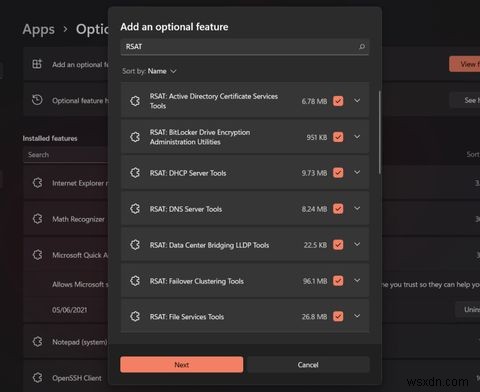Uncheck RSAT: Failover Clustering Tools checkbox
Screen dimensions: 480x392
[x=338, y=281]
